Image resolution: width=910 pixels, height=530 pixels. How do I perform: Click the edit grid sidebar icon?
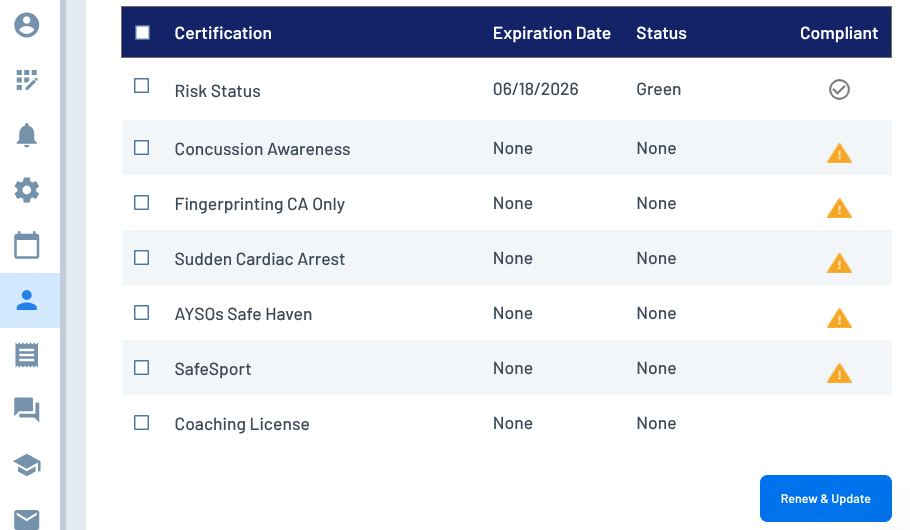pos(27,81)
